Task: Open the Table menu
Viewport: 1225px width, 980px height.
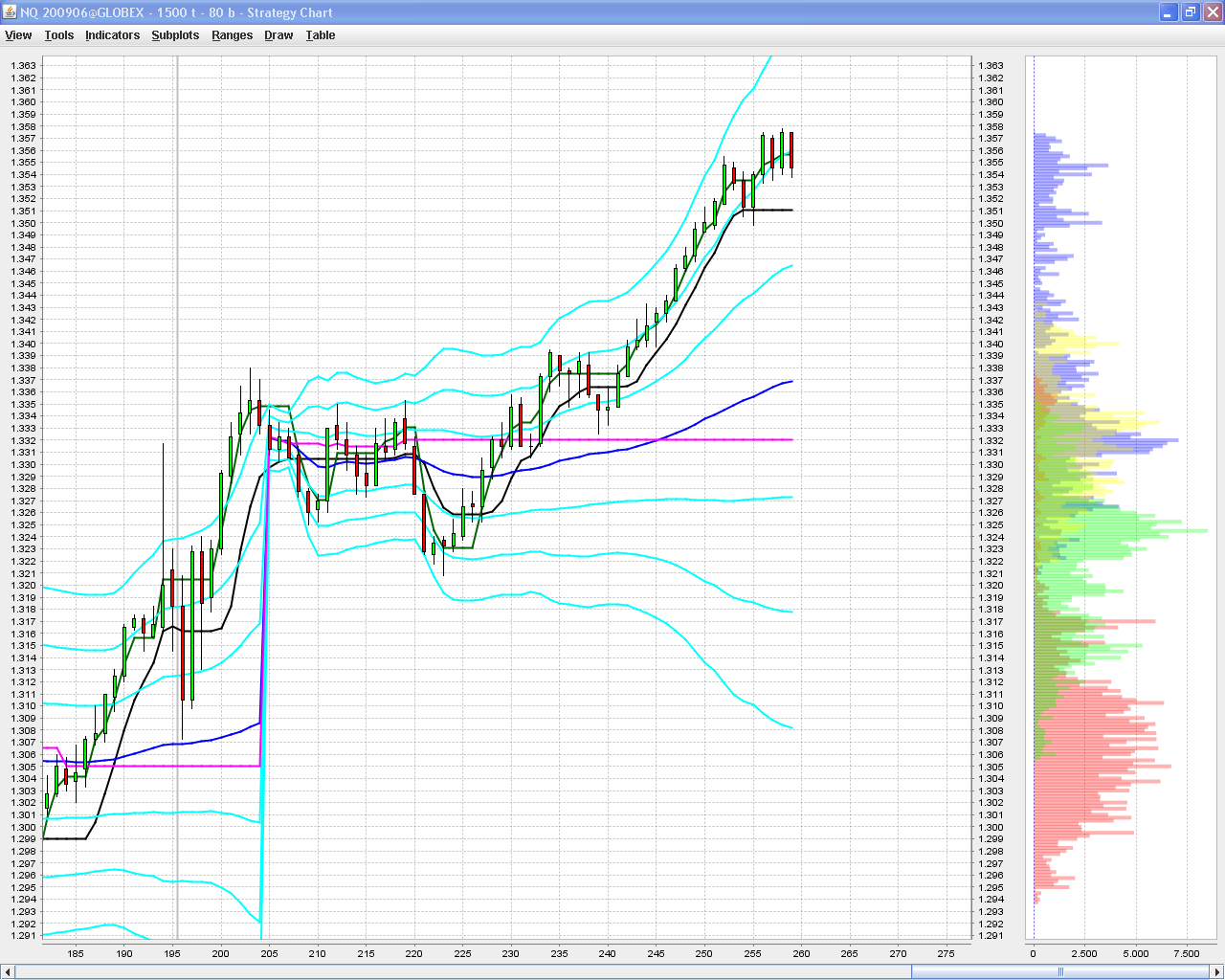Action: coord(321,35)
